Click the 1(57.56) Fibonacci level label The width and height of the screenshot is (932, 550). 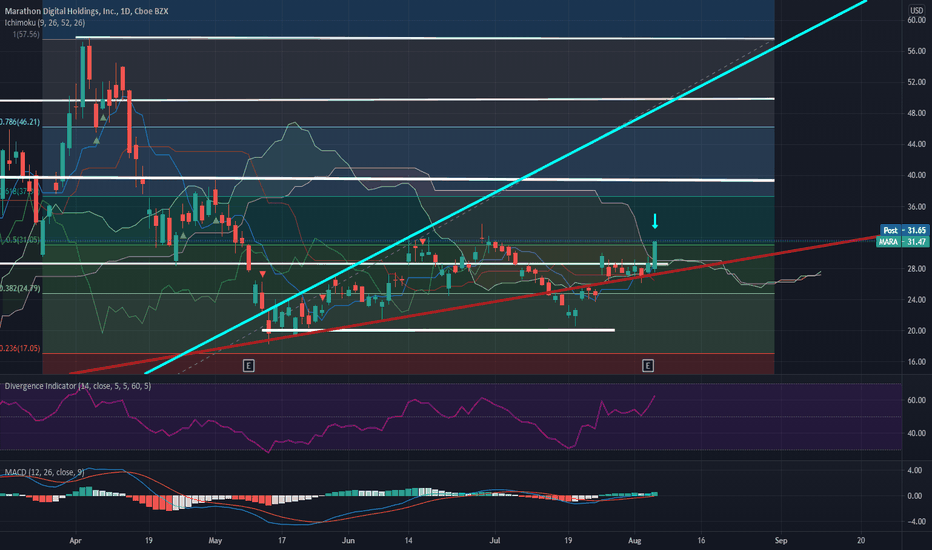click(x=26, y=34)
